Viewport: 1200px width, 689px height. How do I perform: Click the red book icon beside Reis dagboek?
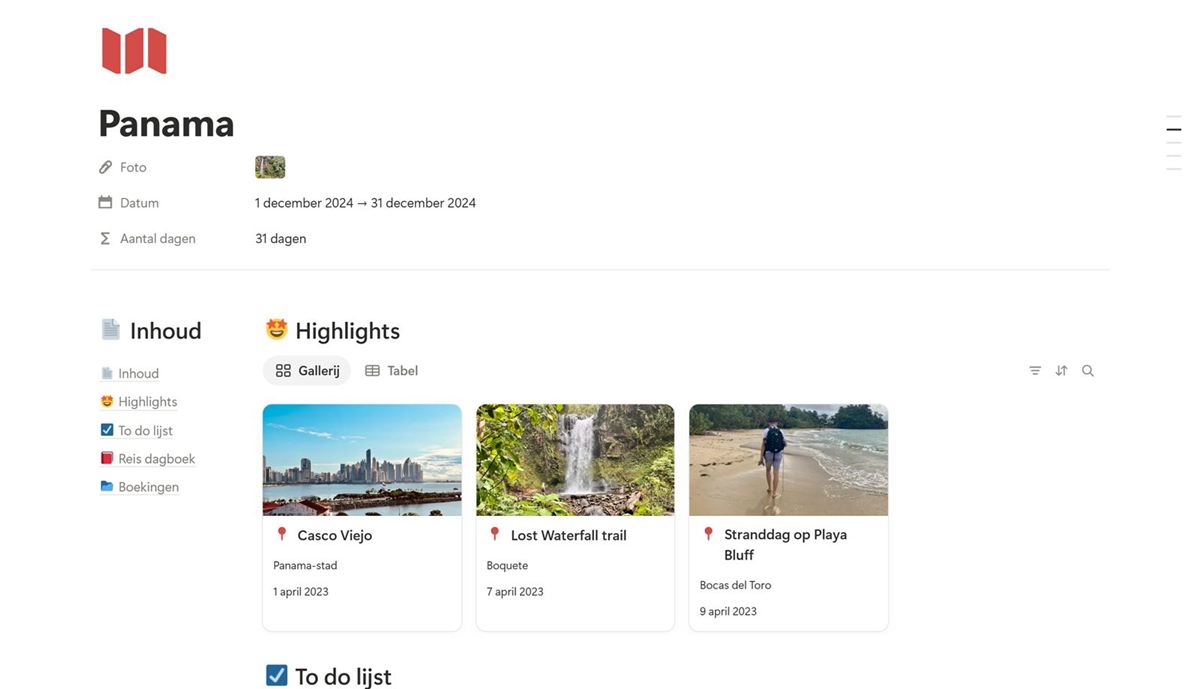(x=107, y=458)
